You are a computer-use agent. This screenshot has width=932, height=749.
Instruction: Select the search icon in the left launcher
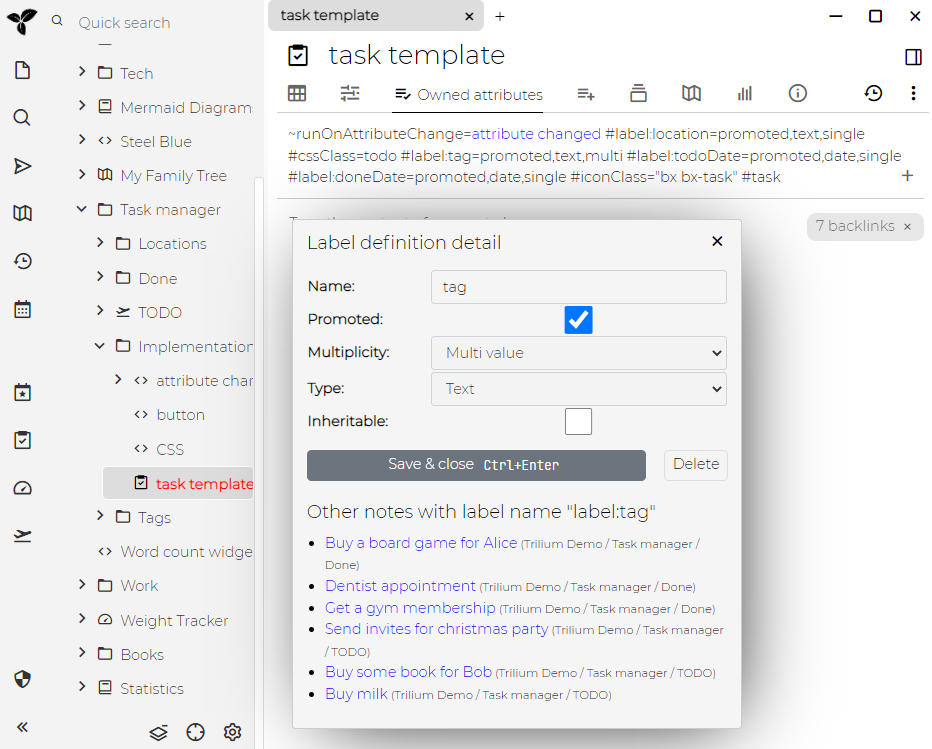pos(21,117)
